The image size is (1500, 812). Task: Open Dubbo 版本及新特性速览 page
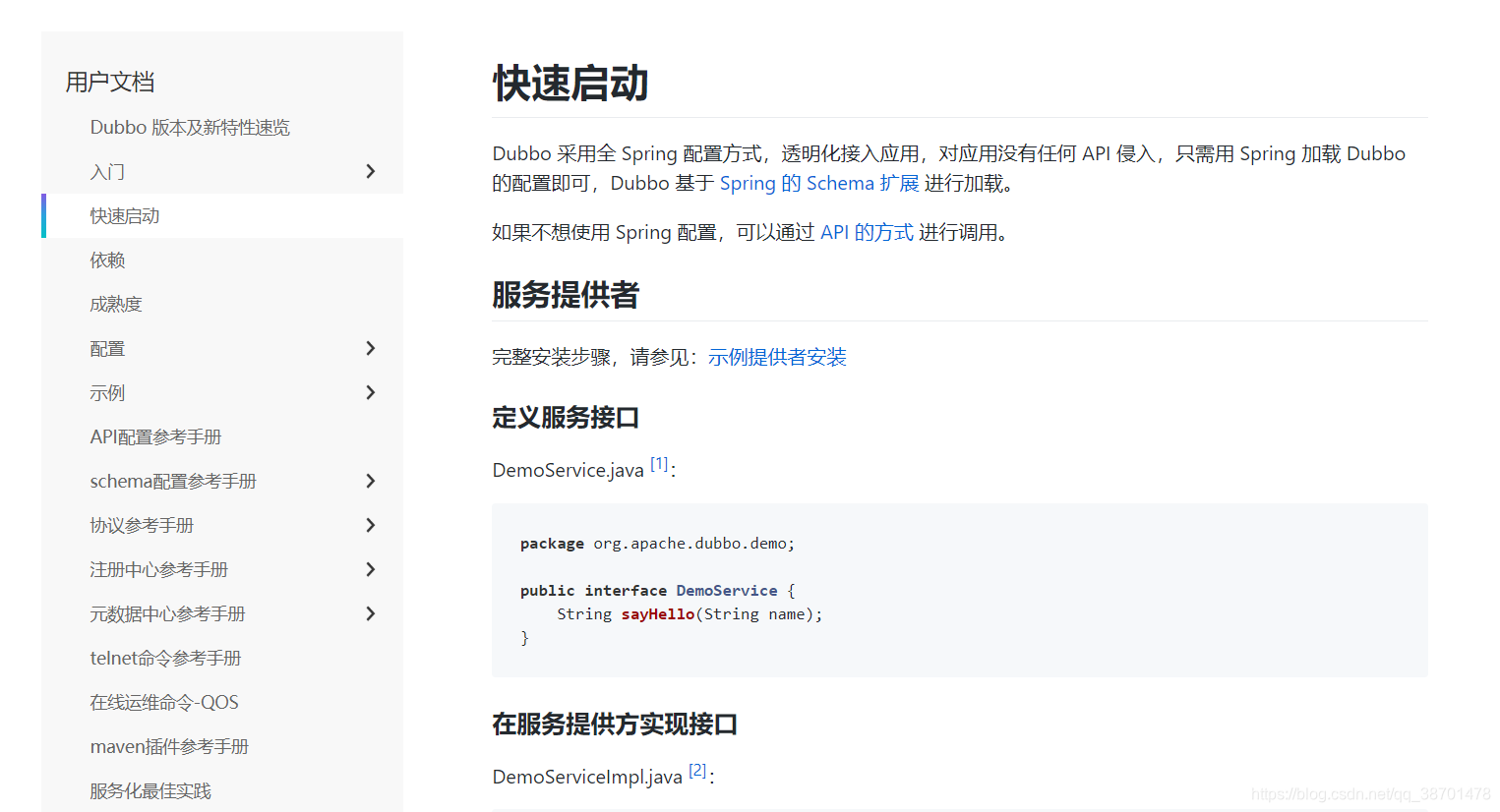click(x=190, y=128)
